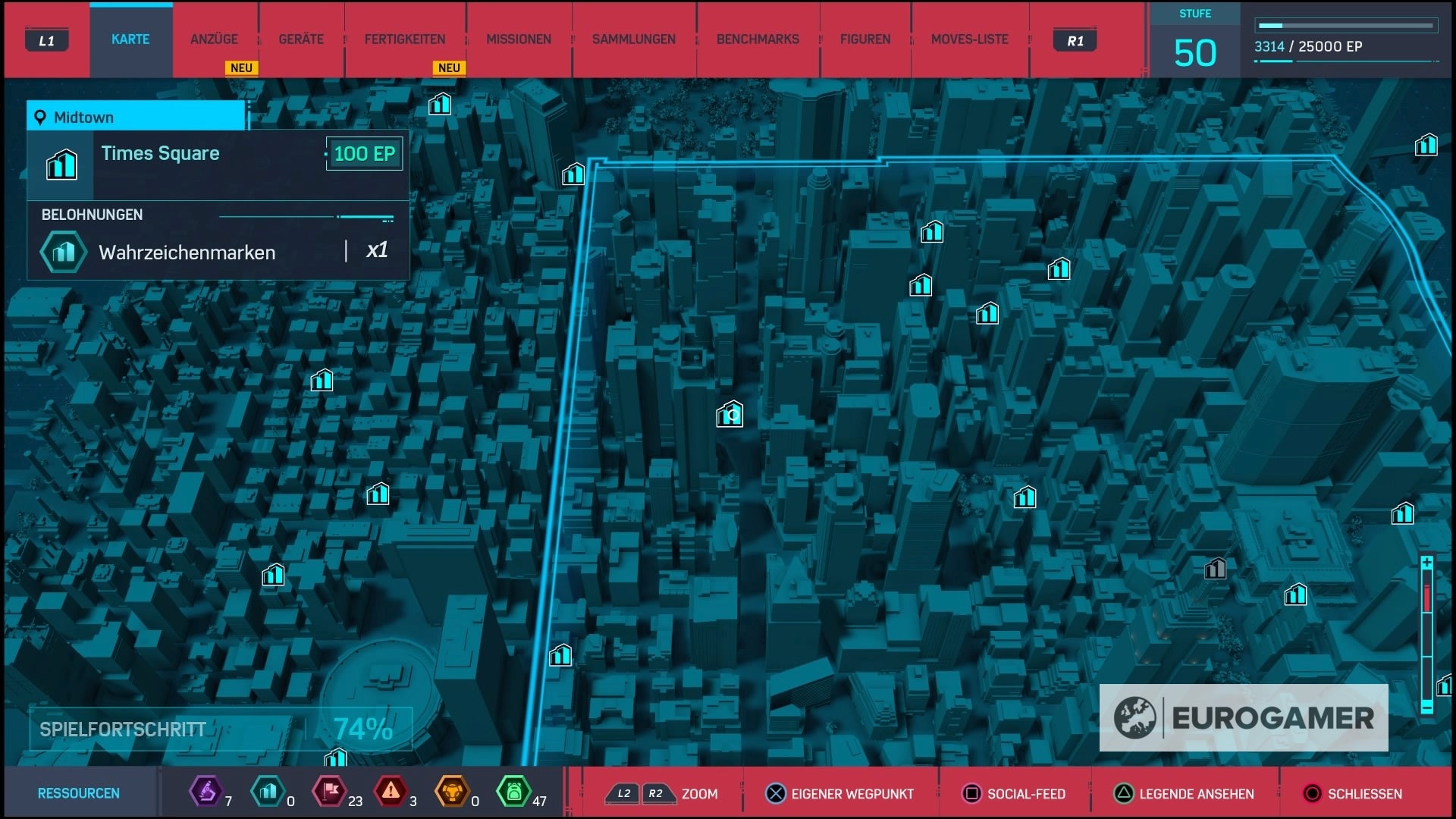Screen dimensions: 1456x819
Task: Click the Midtown location pin icon
Action: click(40, 118)
